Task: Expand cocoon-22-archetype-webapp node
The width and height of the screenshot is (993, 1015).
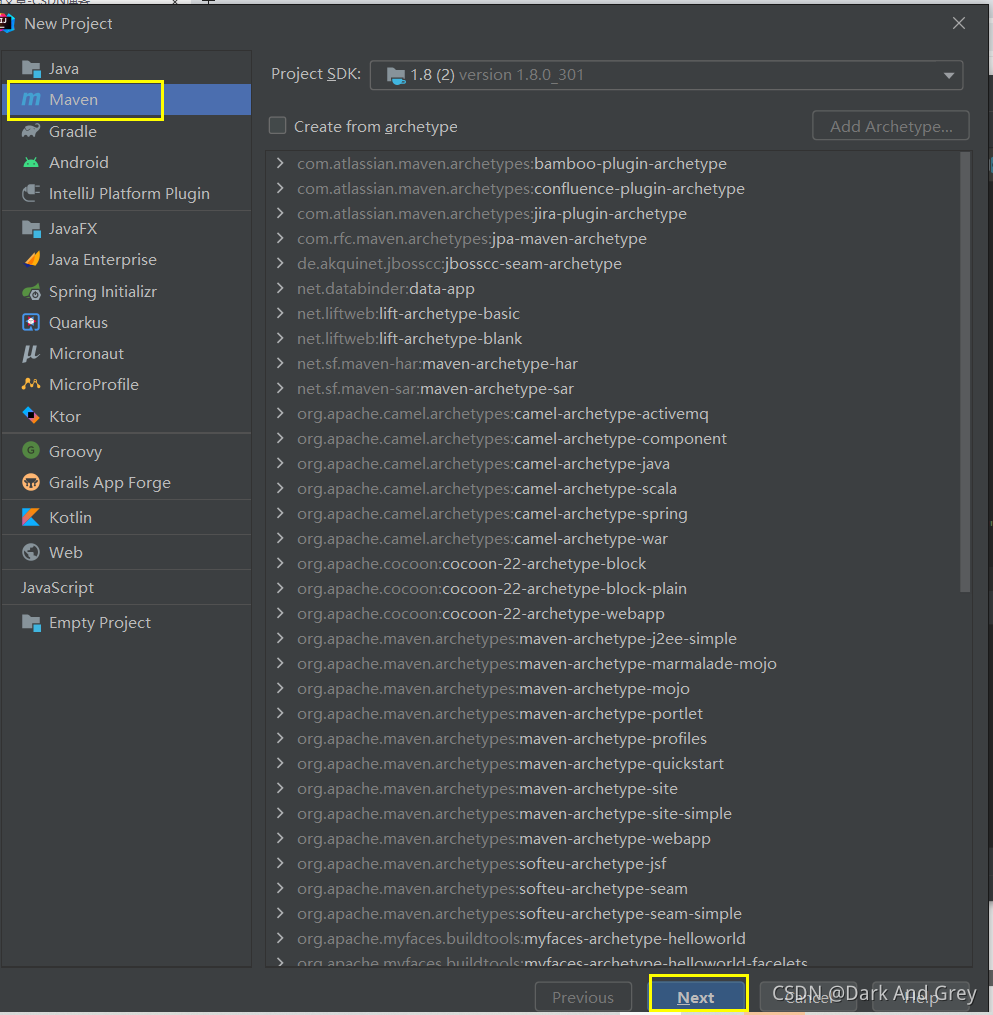Action: (280, 613)
